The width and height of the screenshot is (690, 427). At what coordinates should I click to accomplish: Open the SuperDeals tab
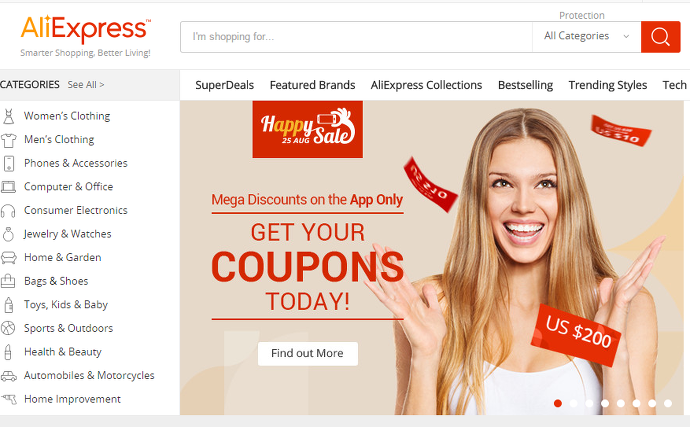224,85
